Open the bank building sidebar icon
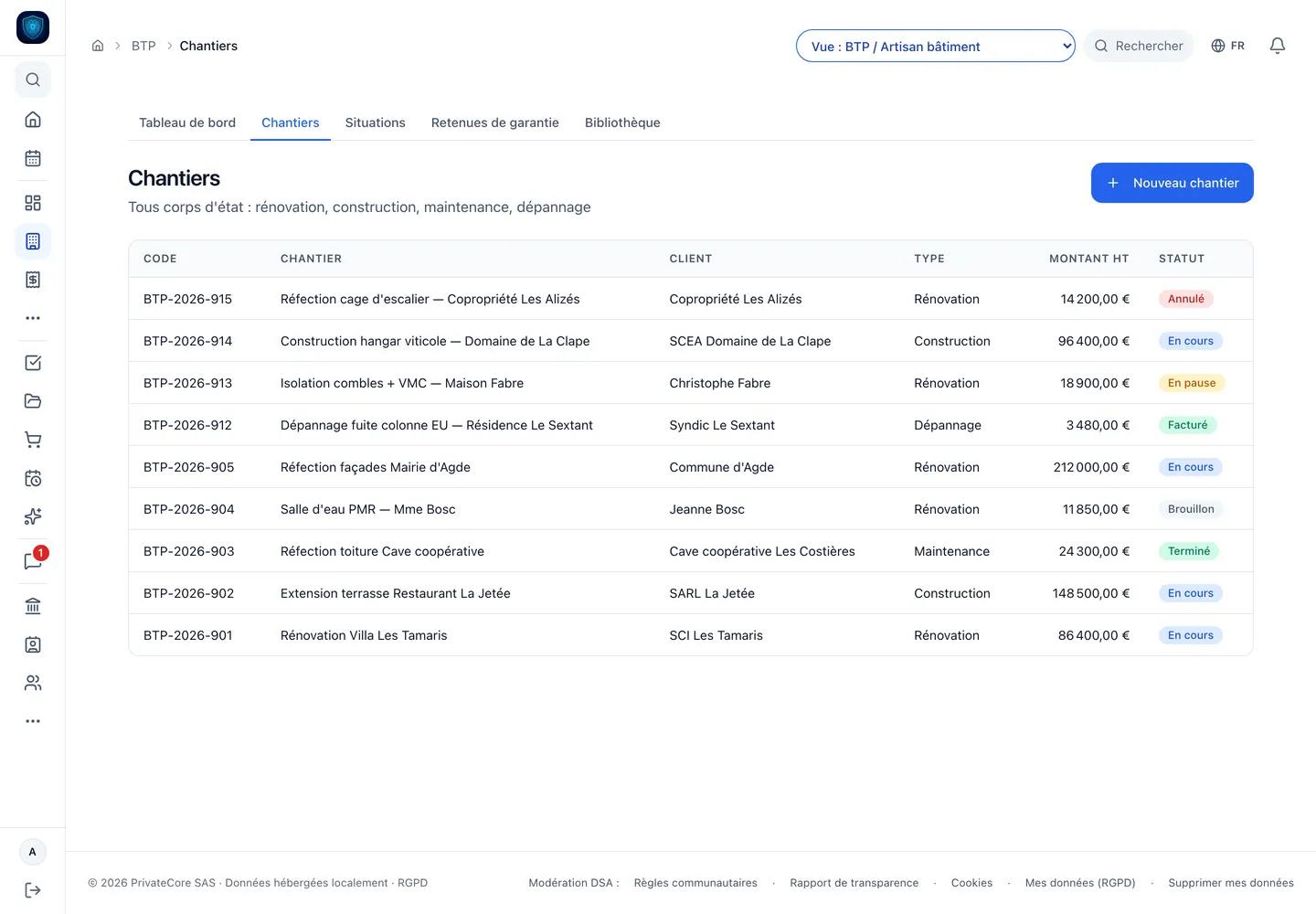Screen dimensions: 1316x914 click(x=33, y=606)
